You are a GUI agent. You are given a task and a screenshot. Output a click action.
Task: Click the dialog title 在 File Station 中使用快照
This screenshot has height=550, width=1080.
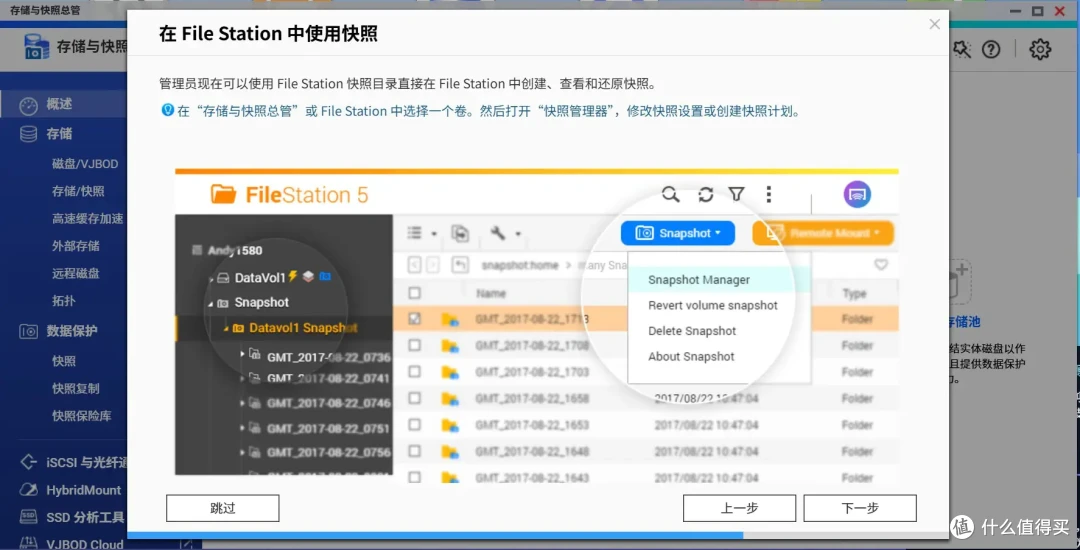tap(268, 34)
